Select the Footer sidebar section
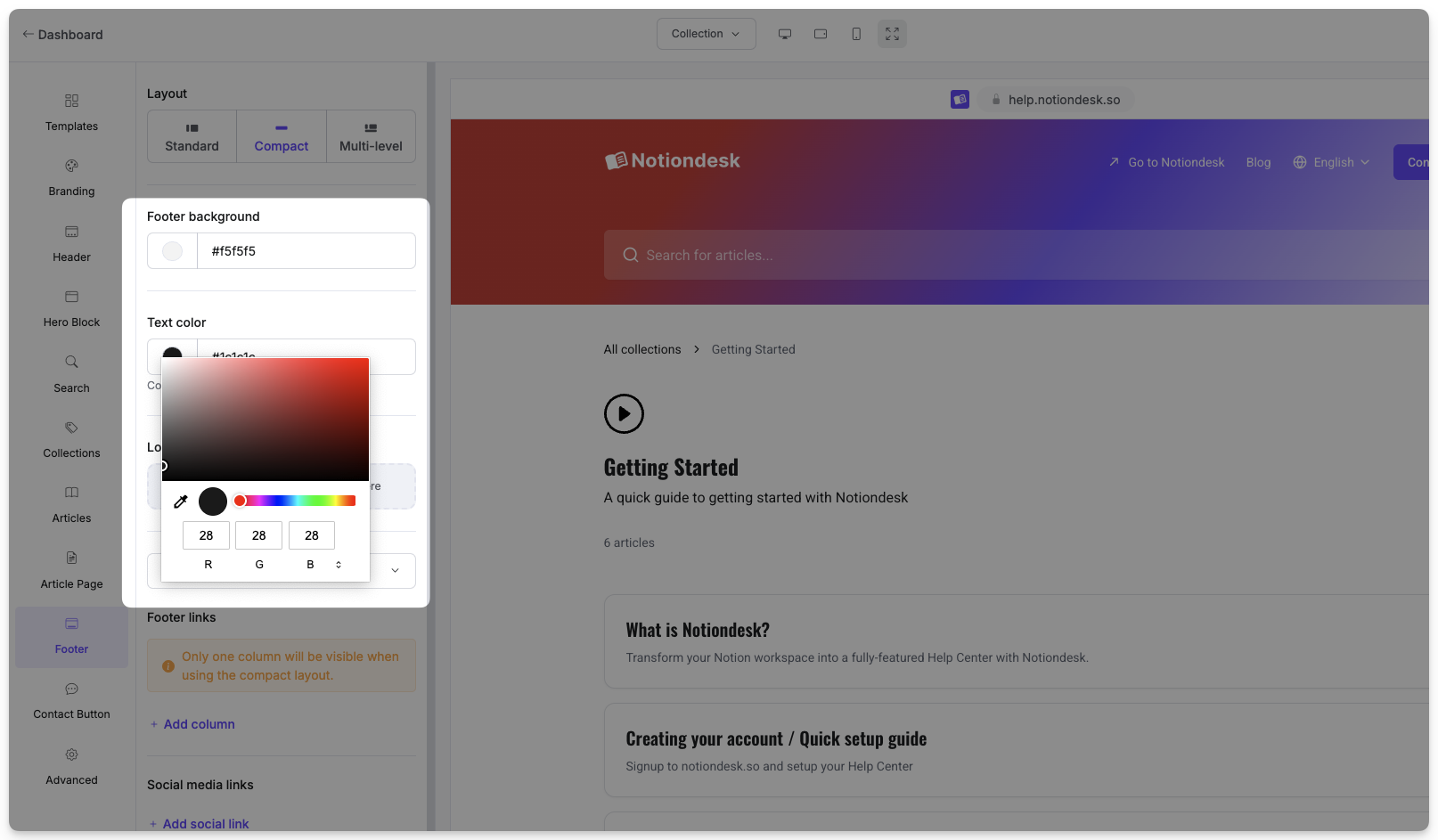 [71, 636]
